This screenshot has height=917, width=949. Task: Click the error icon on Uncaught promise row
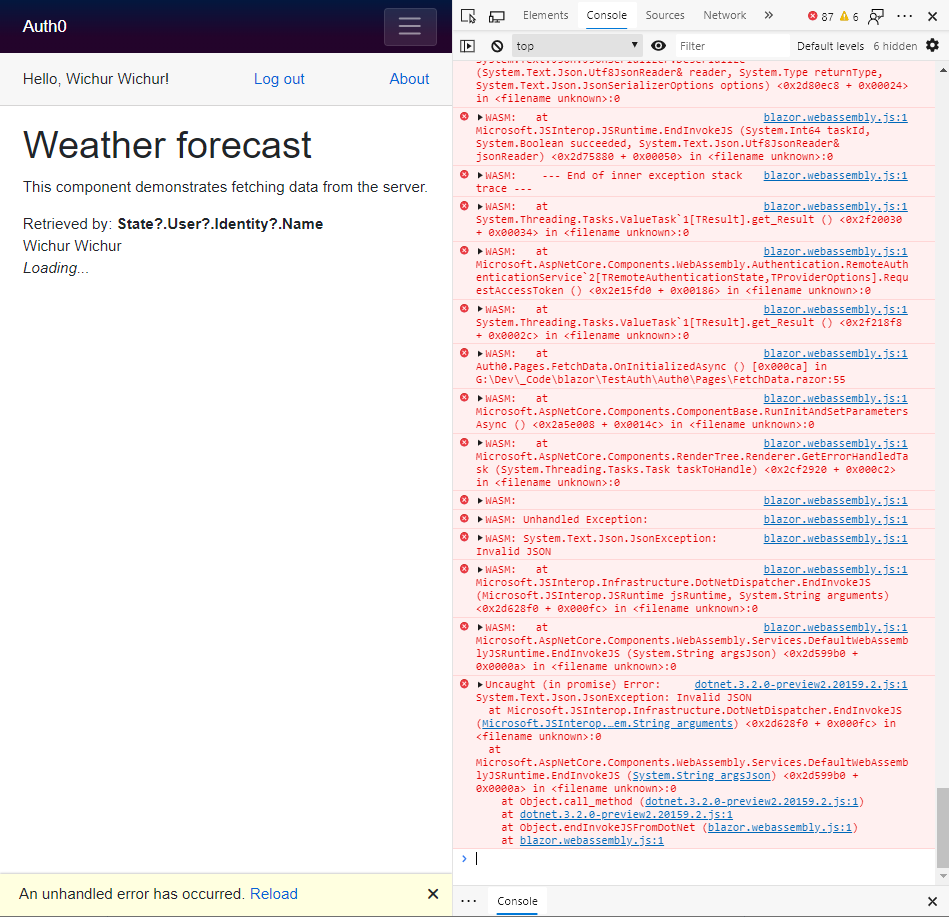click(x=464, y=684)
